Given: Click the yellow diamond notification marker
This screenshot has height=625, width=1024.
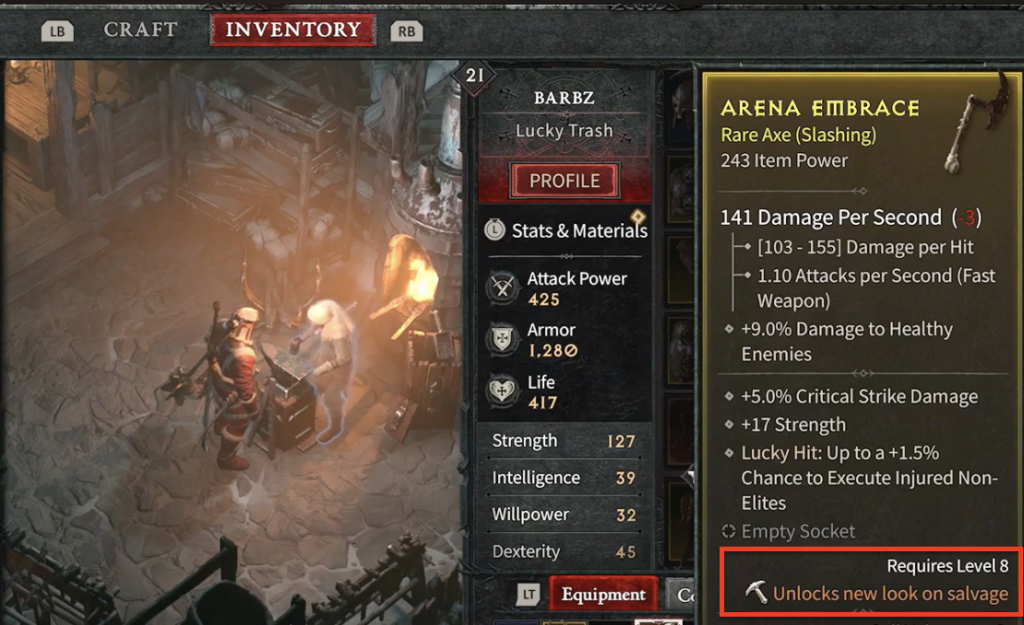Looking at the screenshot, I should 638,216.
